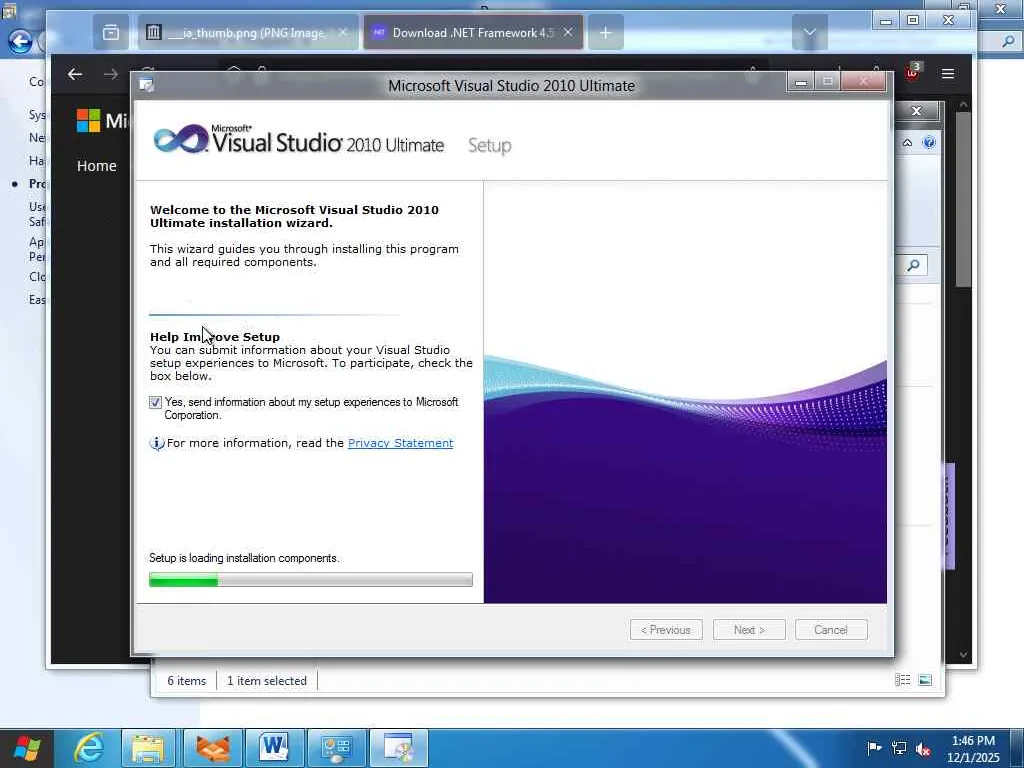The width and height of the screenshot is (1024, 768).
Task: Collapse the Explorer ribbon chevron
Action: pos(908,142)
